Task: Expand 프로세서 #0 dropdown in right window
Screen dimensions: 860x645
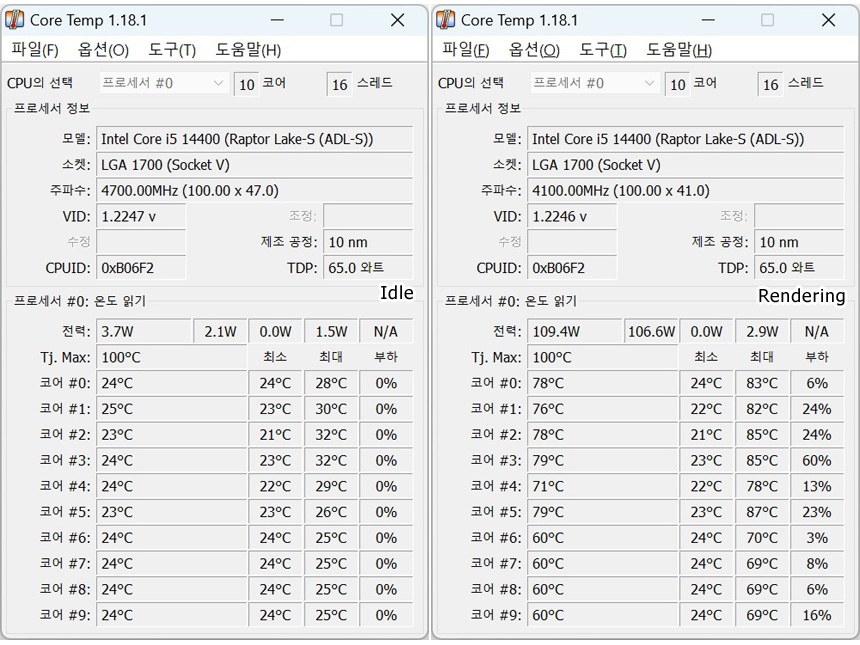Action: [595, 83]
